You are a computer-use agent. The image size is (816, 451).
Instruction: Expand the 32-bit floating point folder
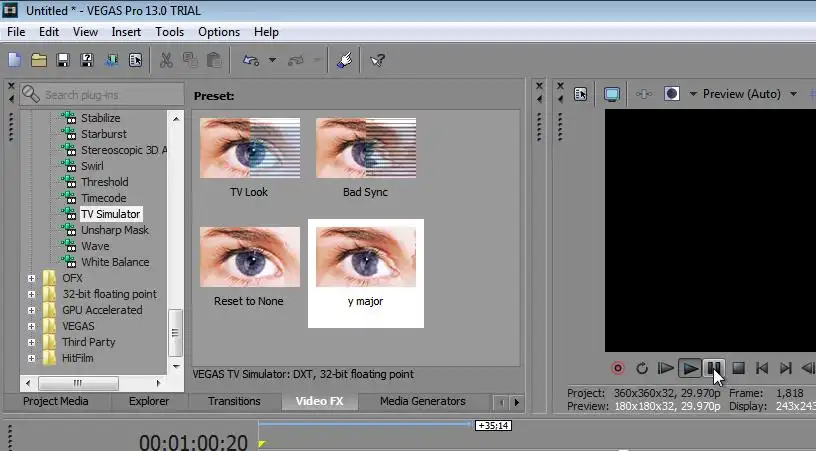tap(32, 294)
